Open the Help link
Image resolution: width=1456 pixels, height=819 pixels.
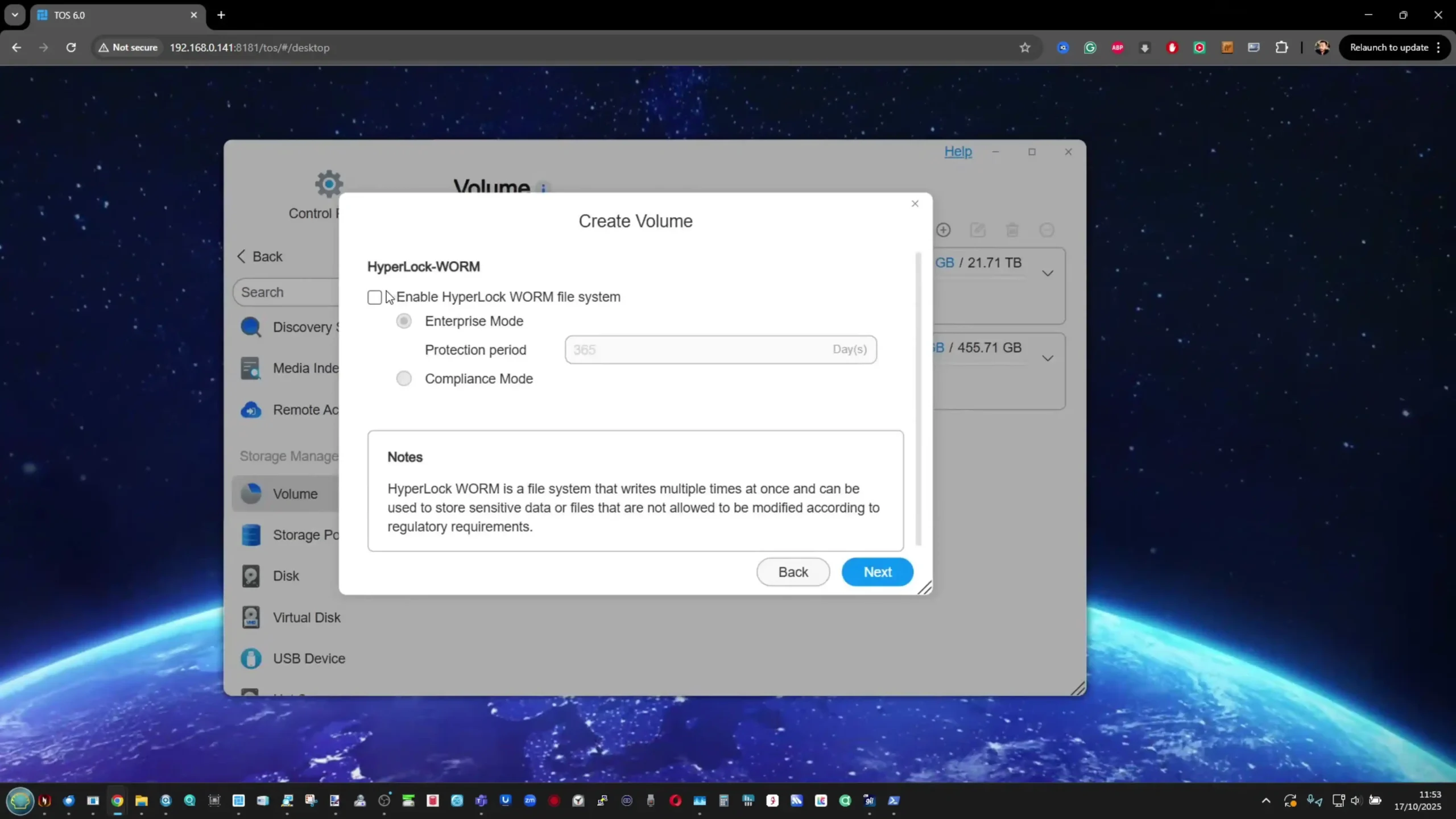click(x=958, y=151)
